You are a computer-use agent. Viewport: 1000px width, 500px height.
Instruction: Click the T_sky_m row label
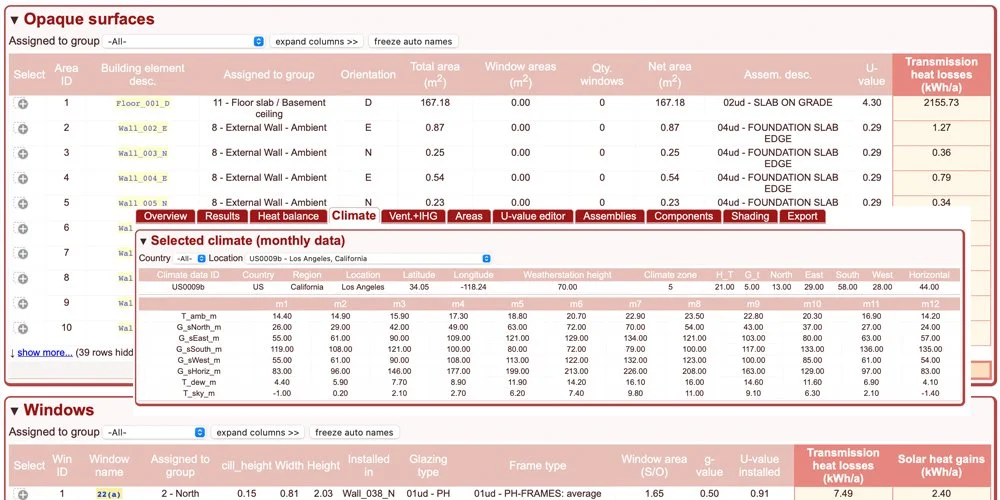[x=199, y=393]
